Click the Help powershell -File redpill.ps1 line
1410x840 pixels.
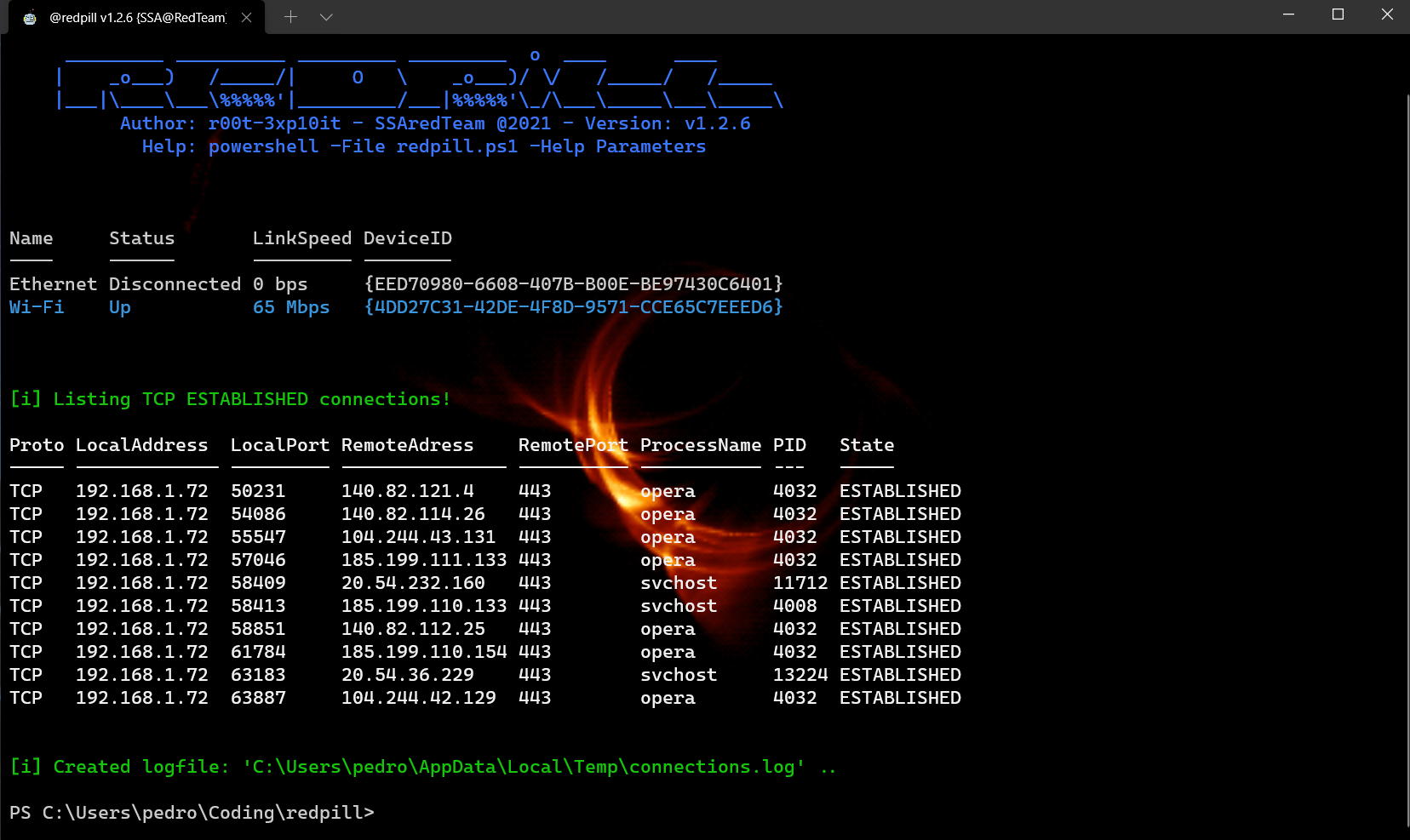423,146
